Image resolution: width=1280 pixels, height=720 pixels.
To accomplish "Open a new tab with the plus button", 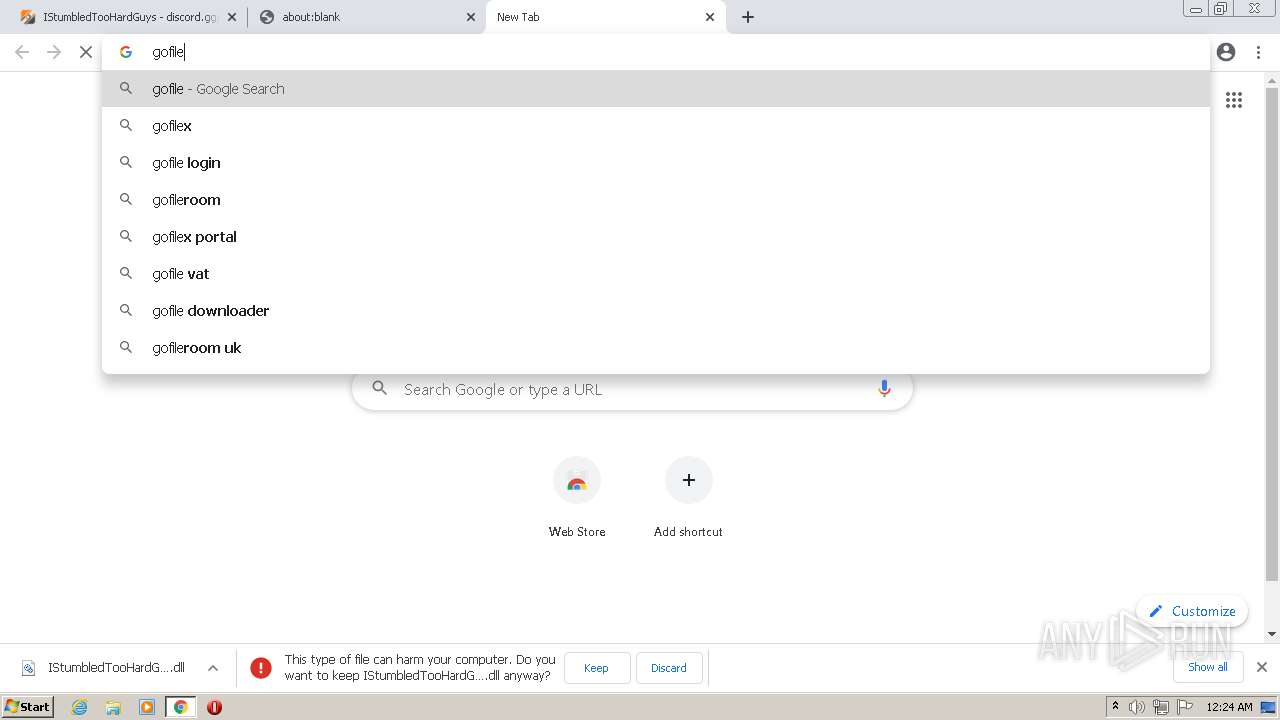I will 748,17.
